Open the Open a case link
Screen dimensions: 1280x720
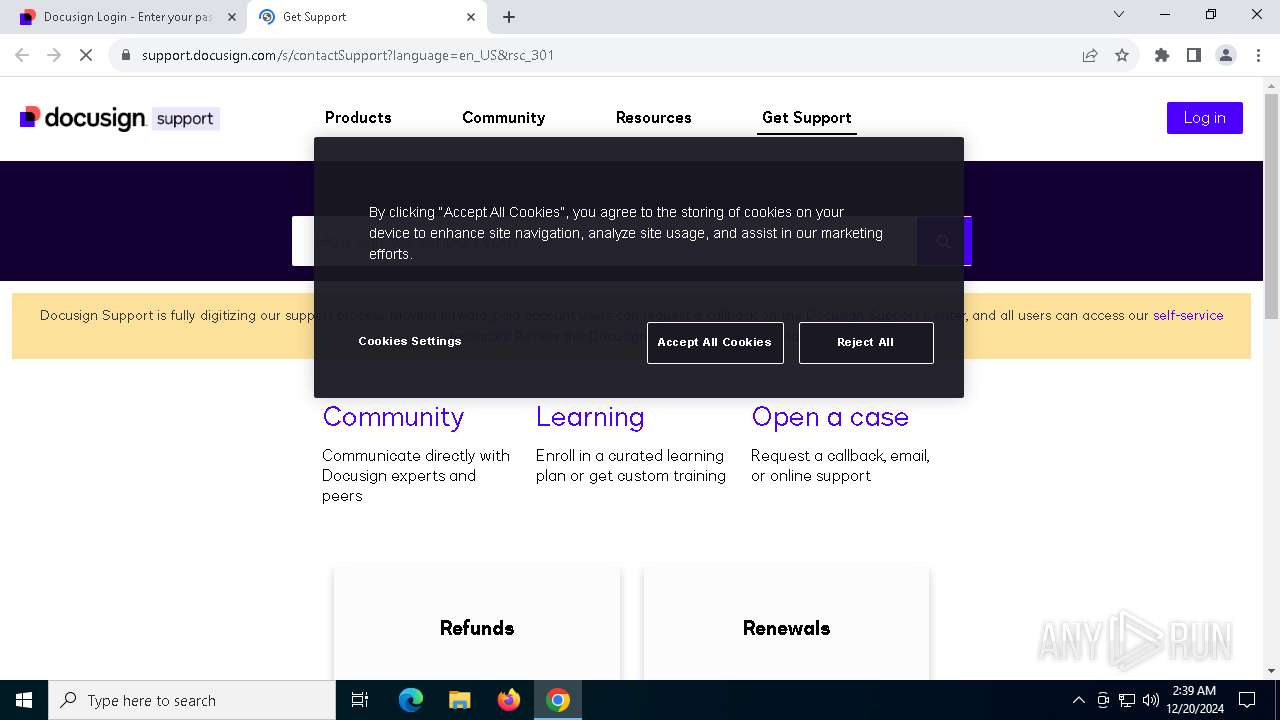coord(830,417)
